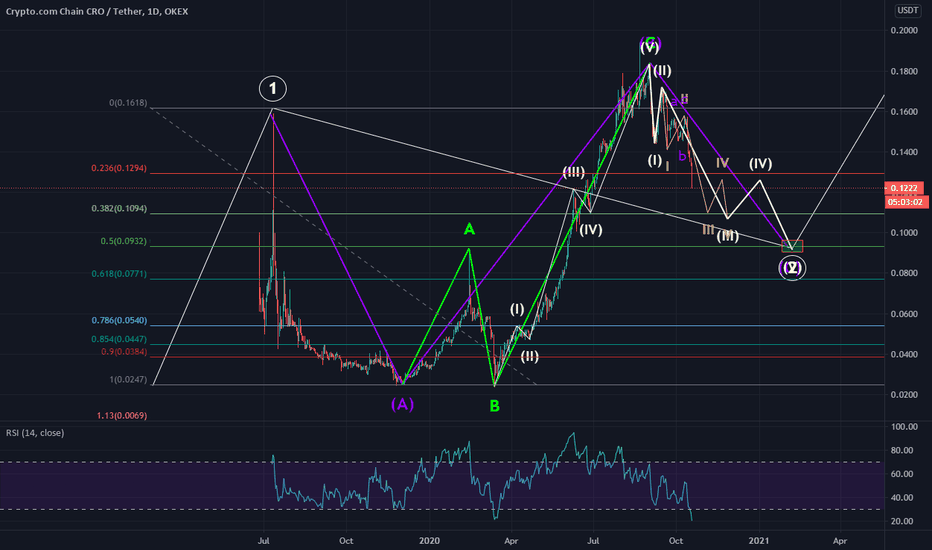Viewport: 932px width, 550px height.
Task: Click the 60.00 RSI scale label
Action: click(904, 474)
